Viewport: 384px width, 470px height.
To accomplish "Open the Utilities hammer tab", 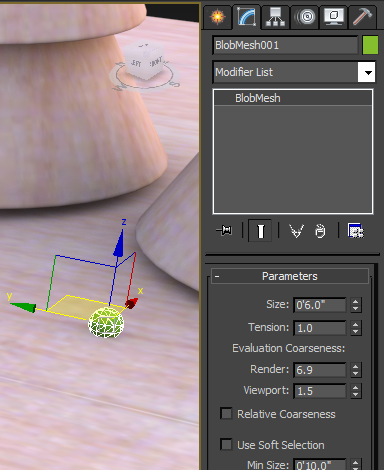I will (362, 17).
